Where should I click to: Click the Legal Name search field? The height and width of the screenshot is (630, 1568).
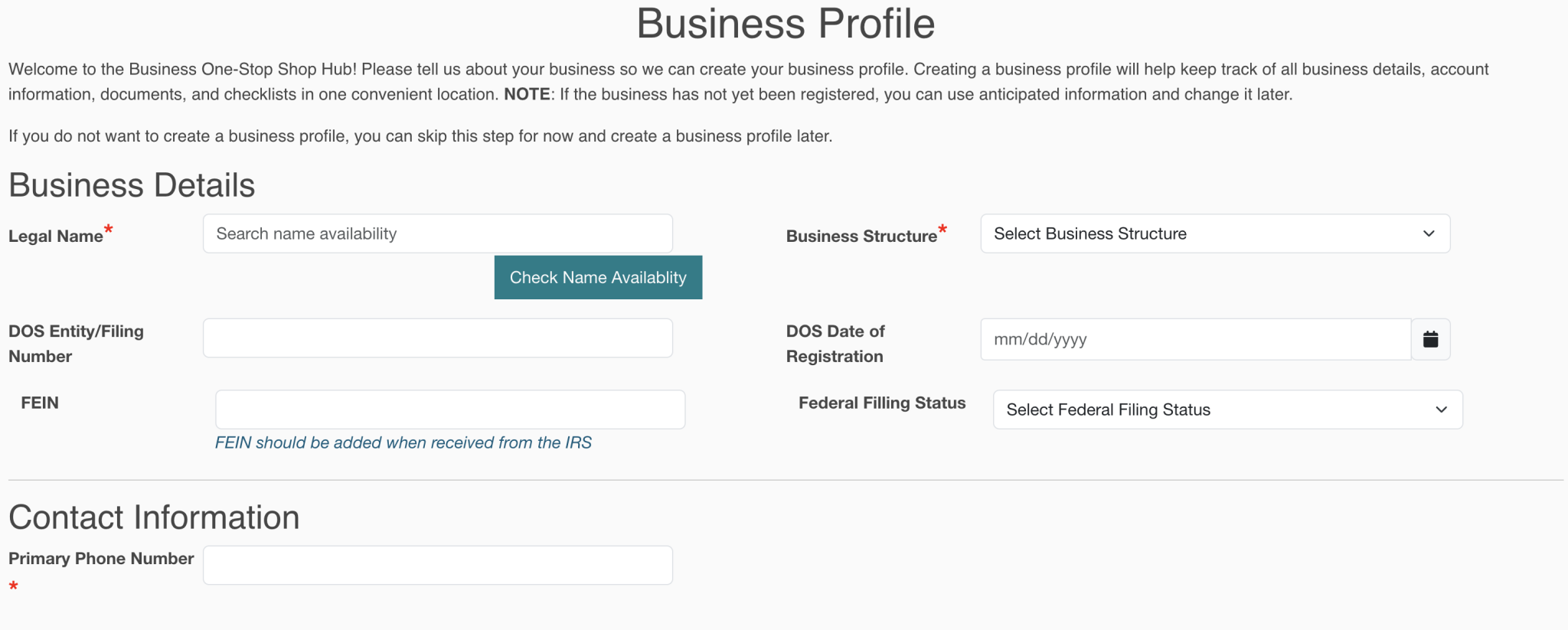pos(437,233)
